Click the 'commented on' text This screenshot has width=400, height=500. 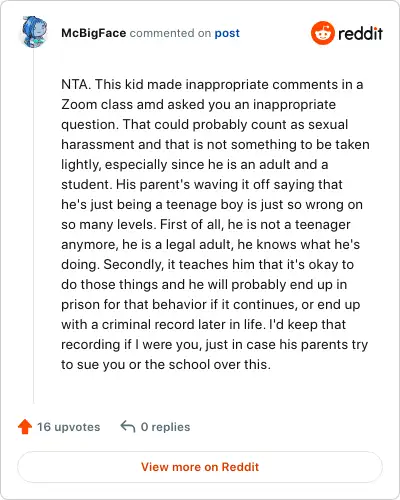coord(170,33)
